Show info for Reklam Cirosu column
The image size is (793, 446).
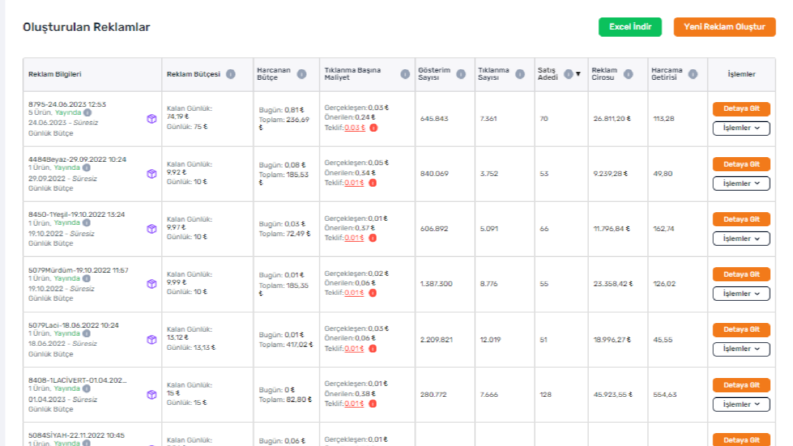(x=628, y=74)
